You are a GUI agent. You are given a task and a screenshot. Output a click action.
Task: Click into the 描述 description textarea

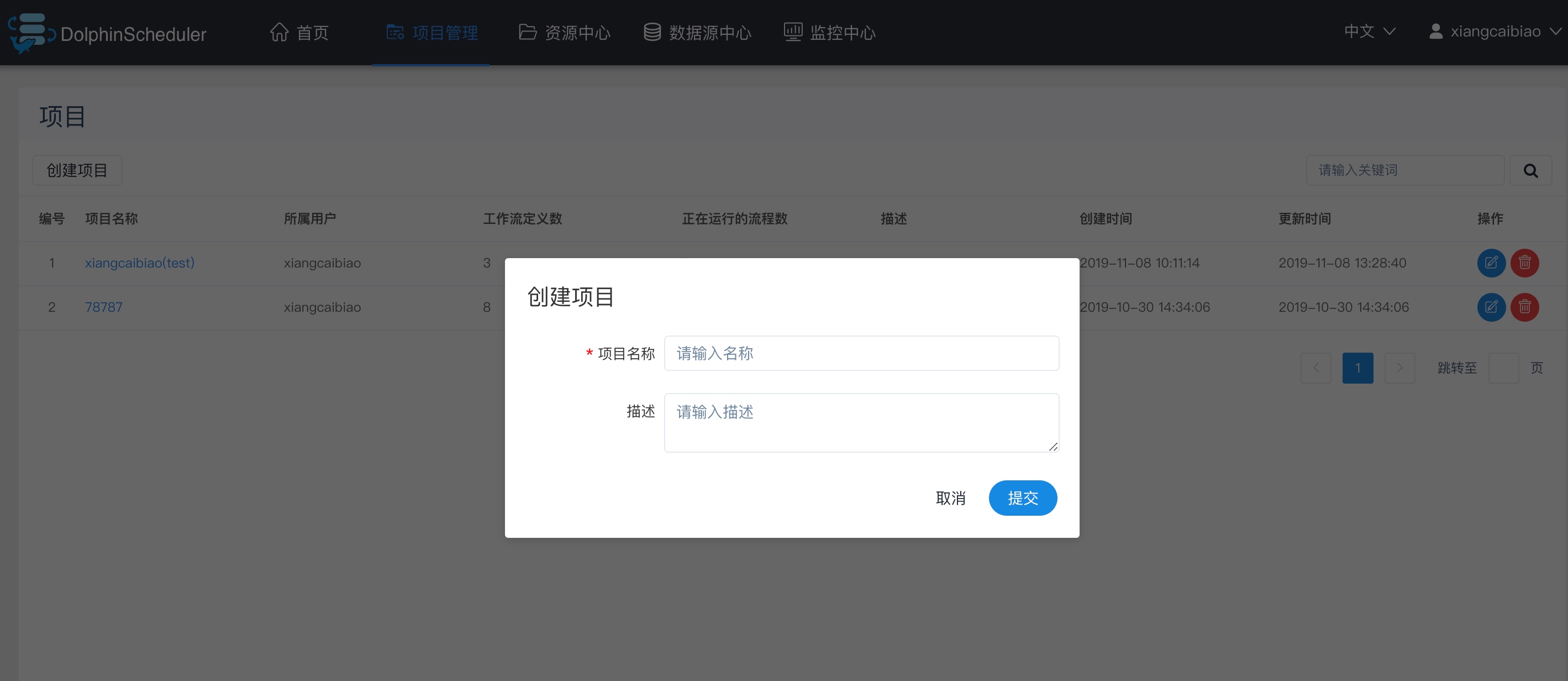pos(861,423)
